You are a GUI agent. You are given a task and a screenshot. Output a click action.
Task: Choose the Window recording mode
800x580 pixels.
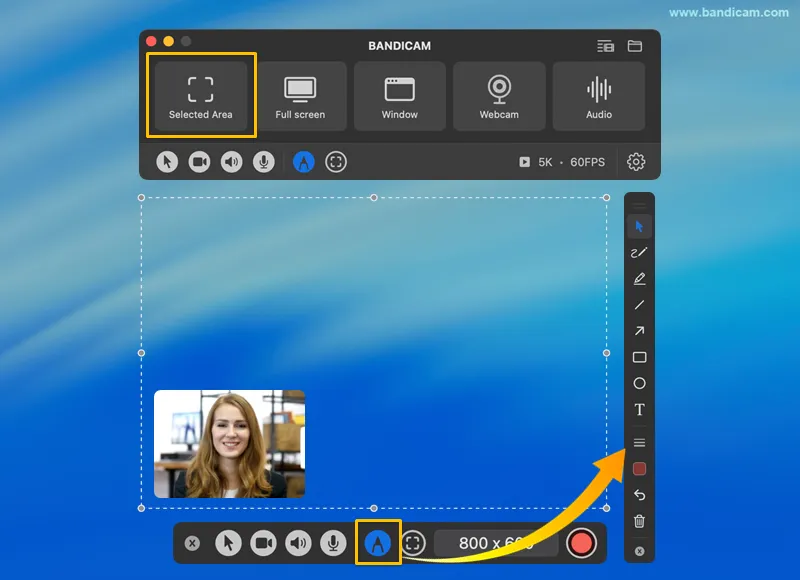[399, 96]
